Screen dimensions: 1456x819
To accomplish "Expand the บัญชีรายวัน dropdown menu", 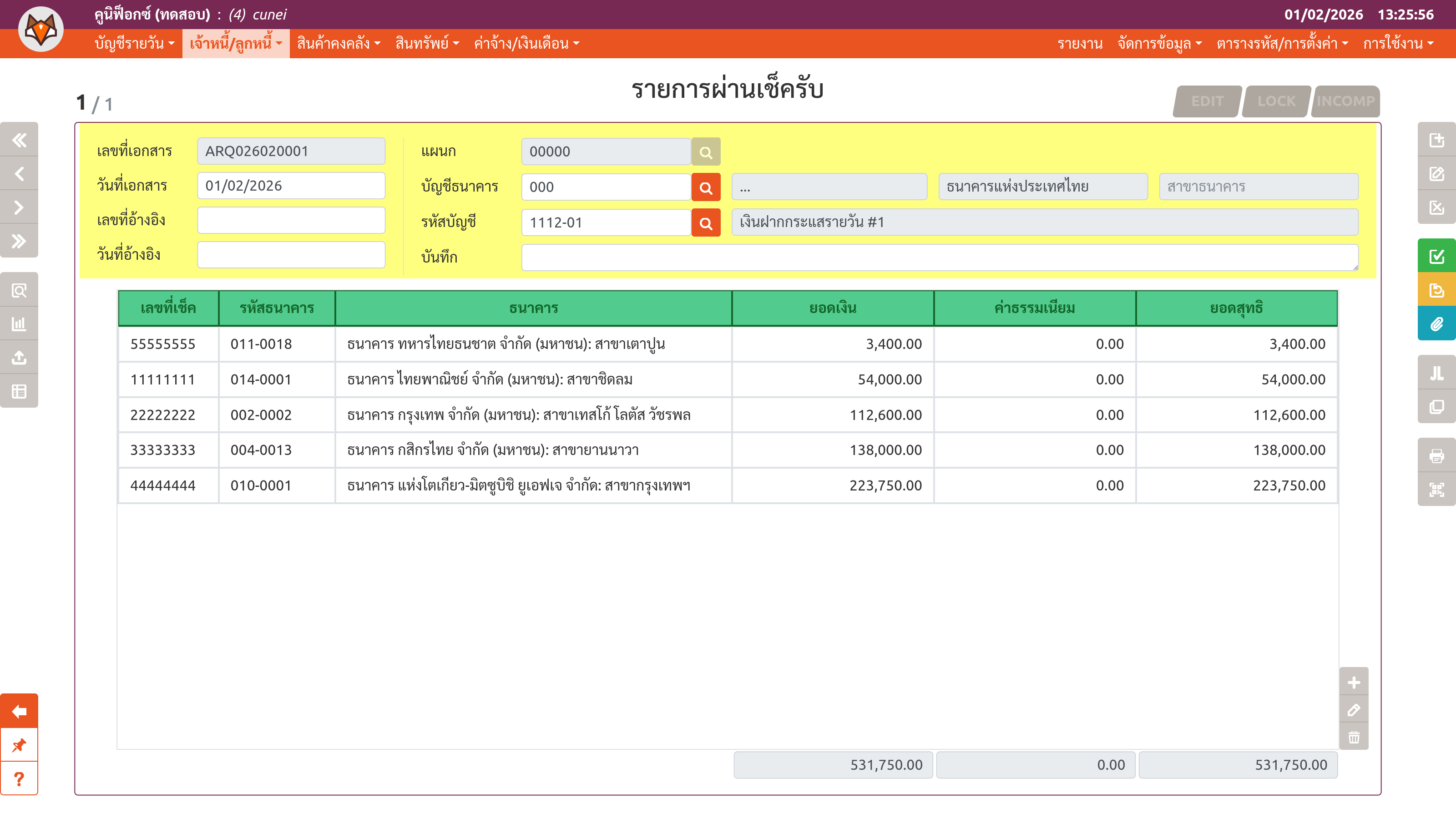I will coord(135,44).
